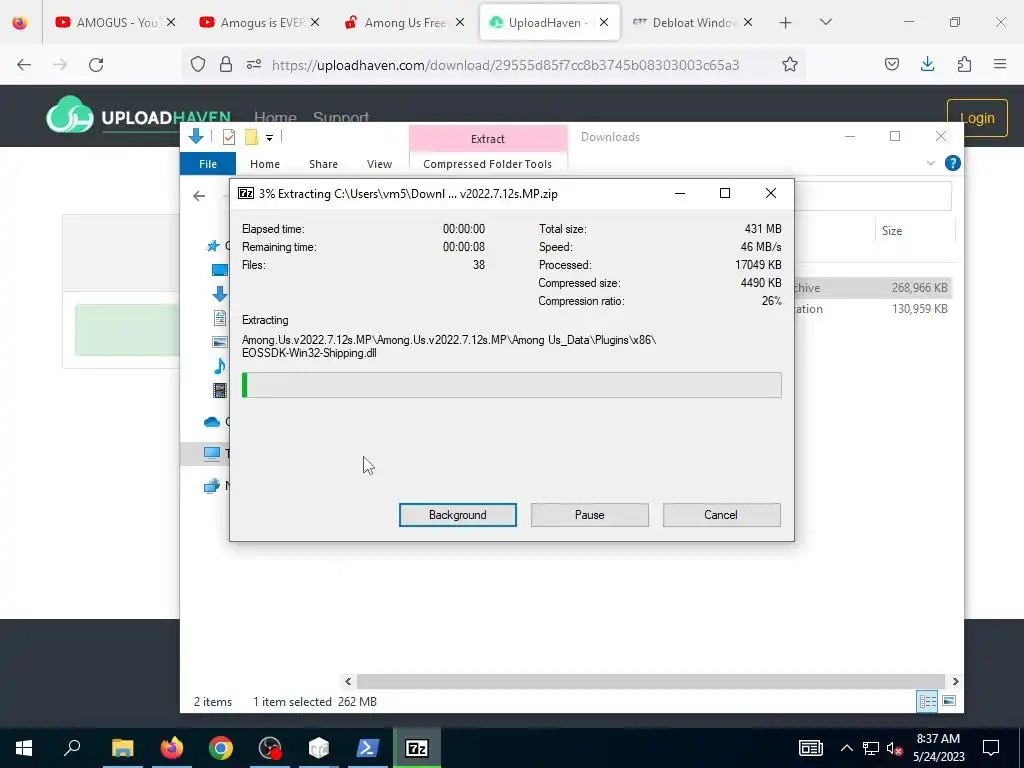
Task: Open taskbar Search
Action: pyautogui.click(x=72, y=748)
